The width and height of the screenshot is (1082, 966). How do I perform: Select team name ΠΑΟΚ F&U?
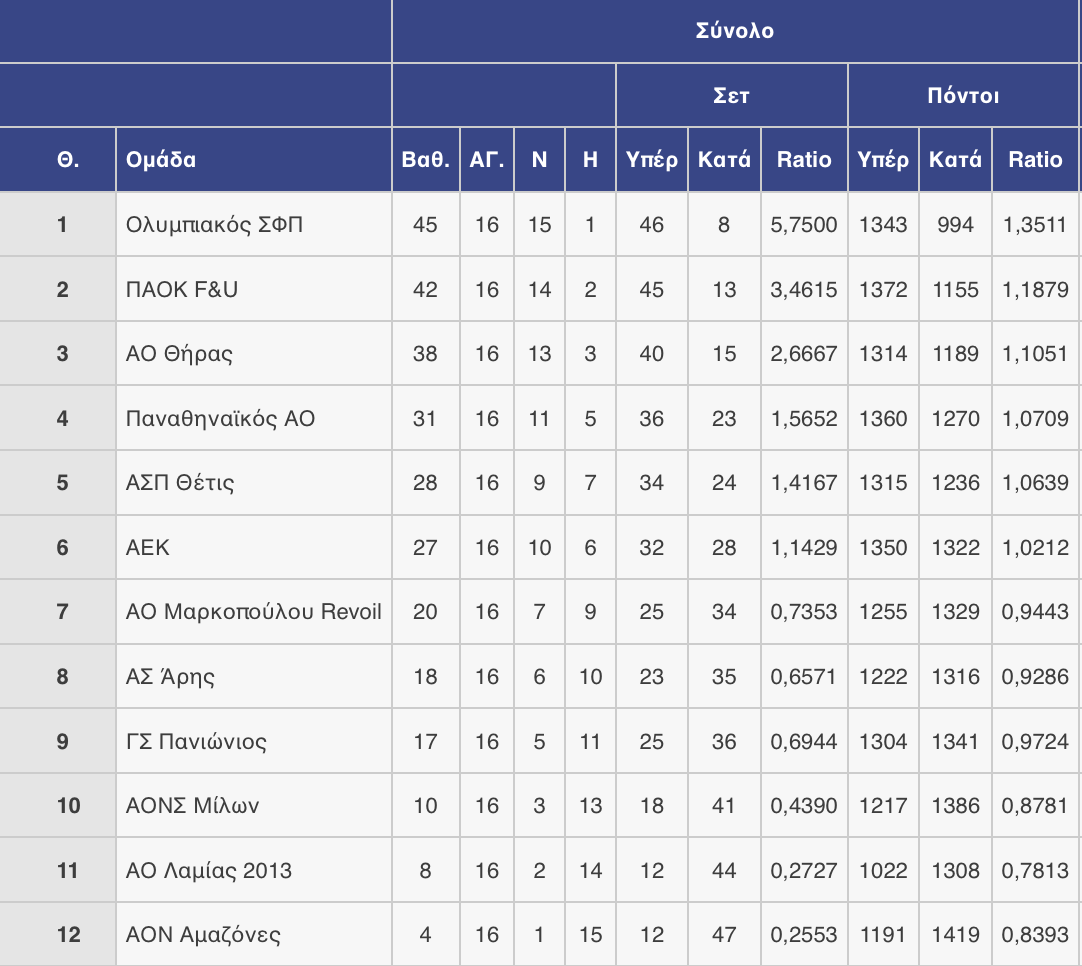coord(181,289)
